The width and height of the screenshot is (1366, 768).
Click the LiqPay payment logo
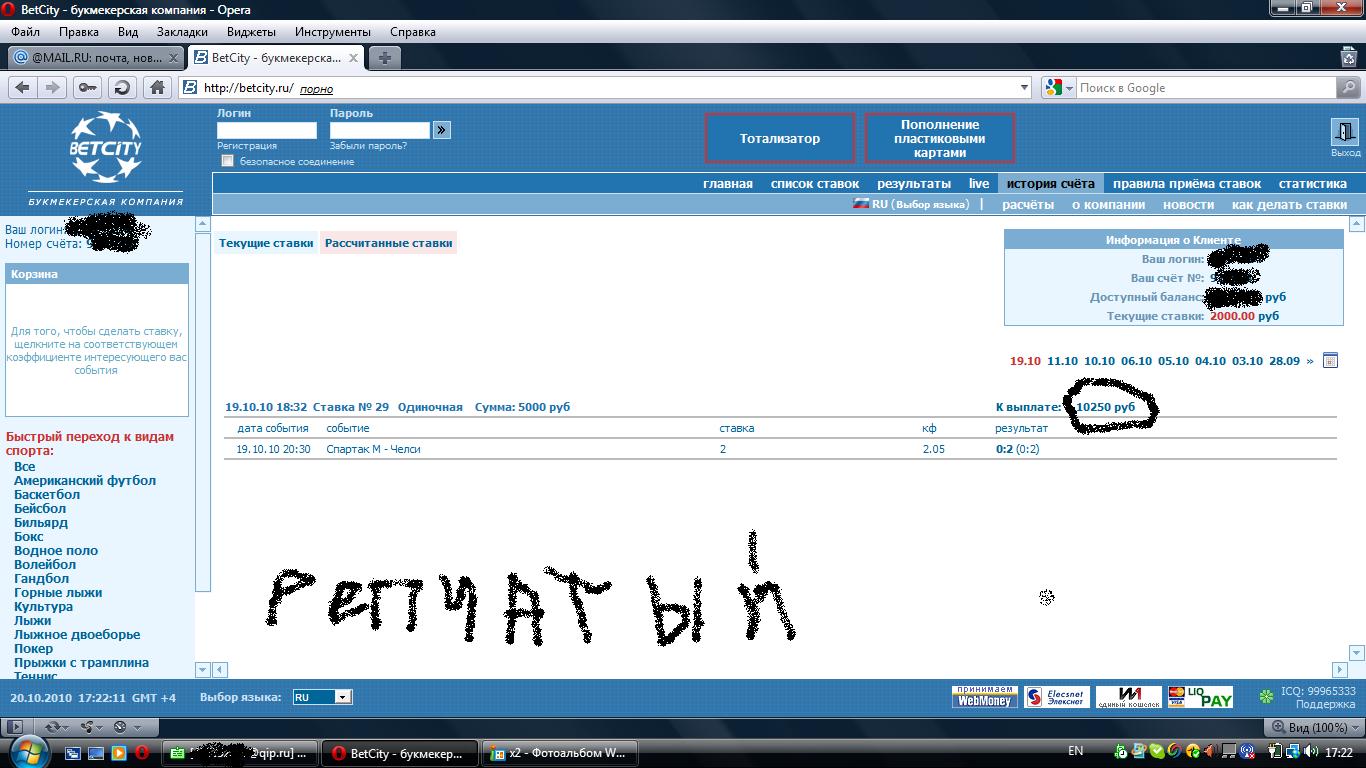point(1200,697)
